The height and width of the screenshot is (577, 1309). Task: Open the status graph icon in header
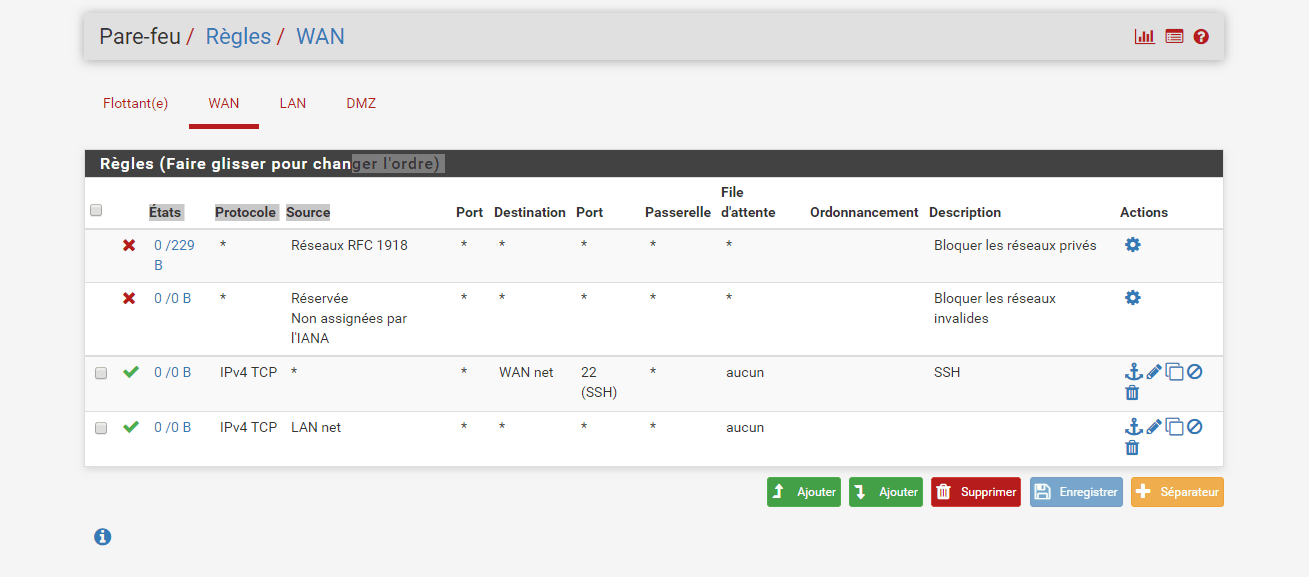point(1144,37)
